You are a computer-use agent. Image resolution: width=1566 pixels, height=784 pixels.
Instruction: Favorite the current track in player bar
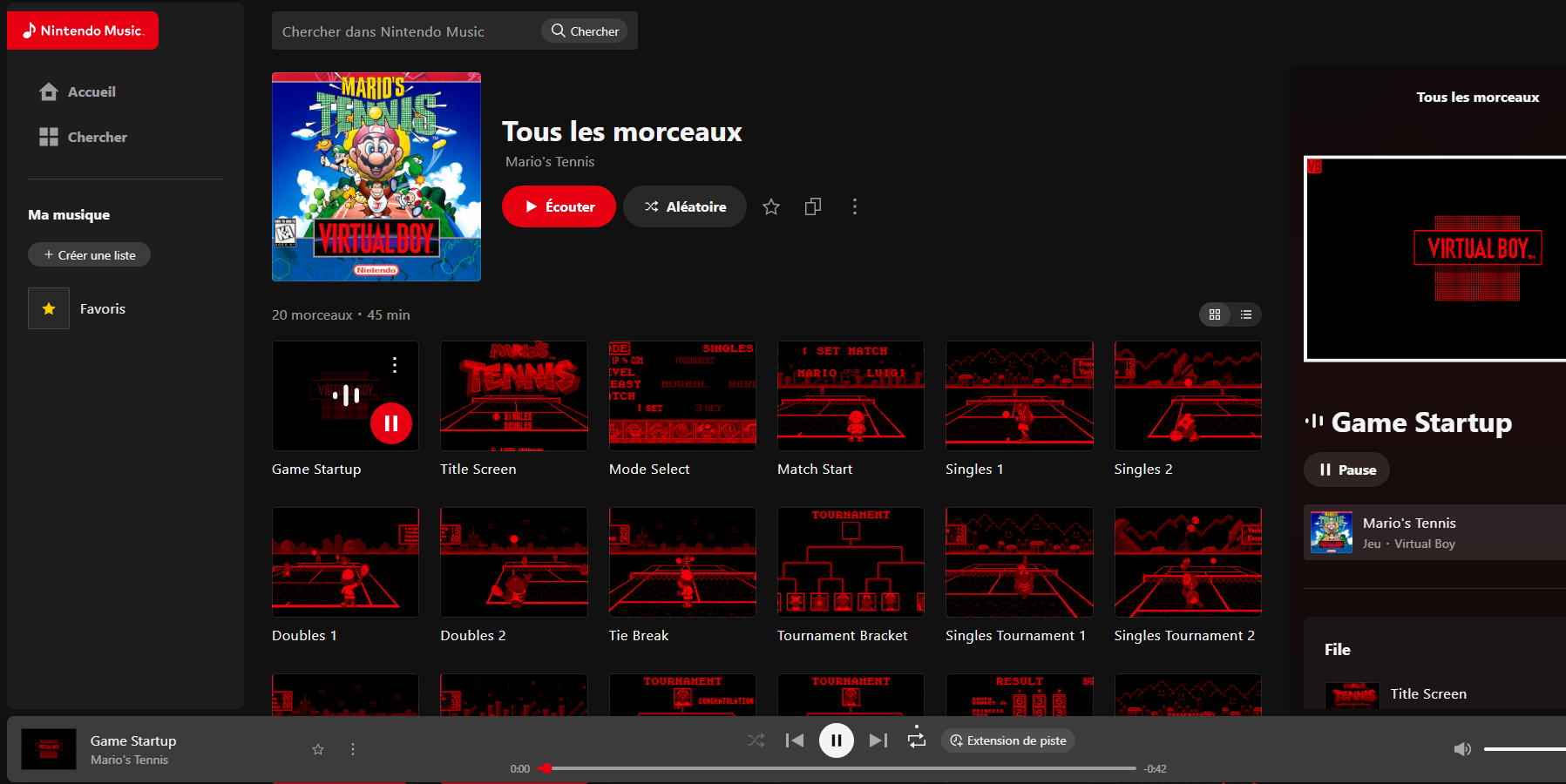[x=318, y=749]
